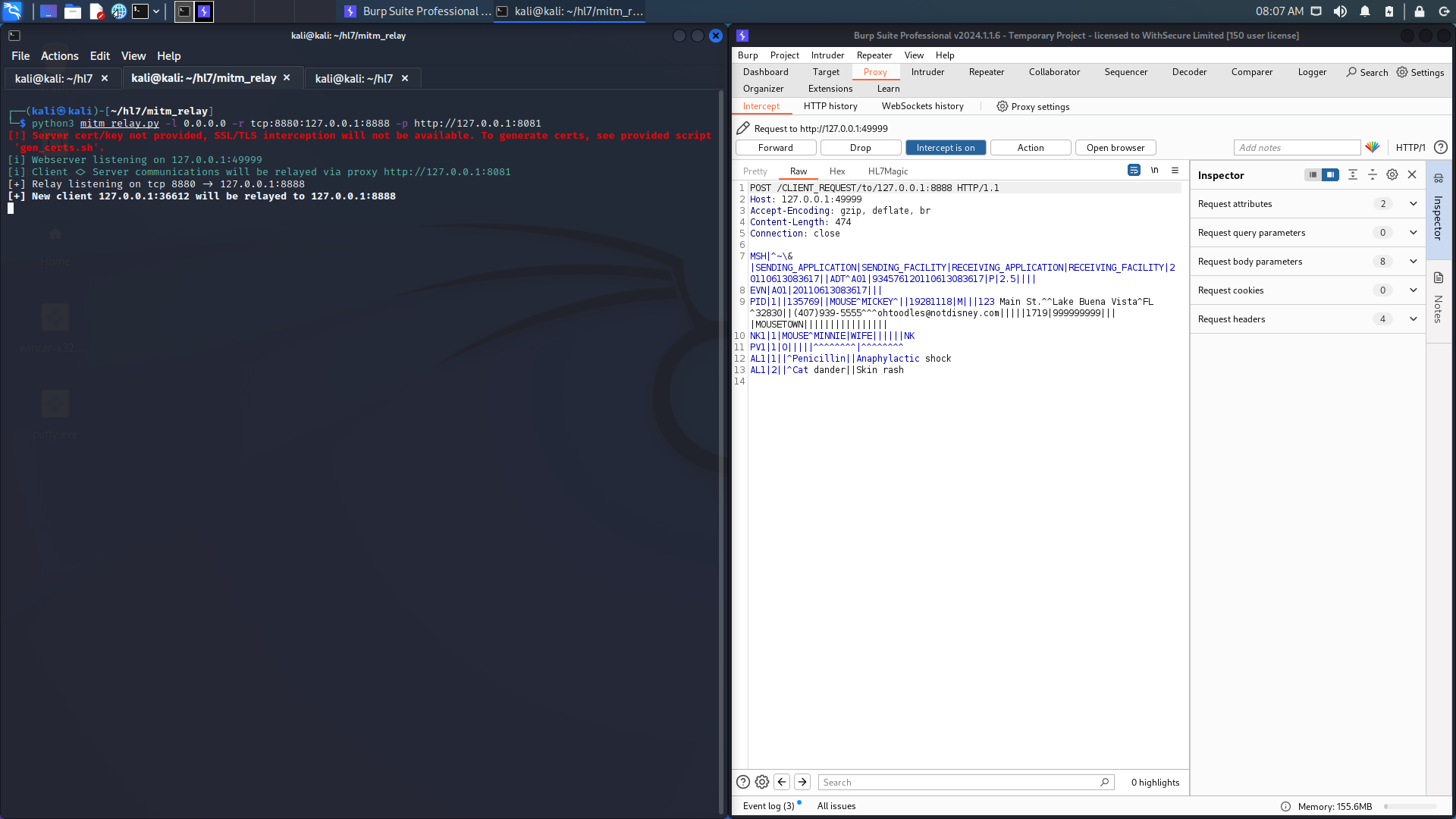
Task: Switch to the HL7Magic tab
Action: tap(887, 171)
